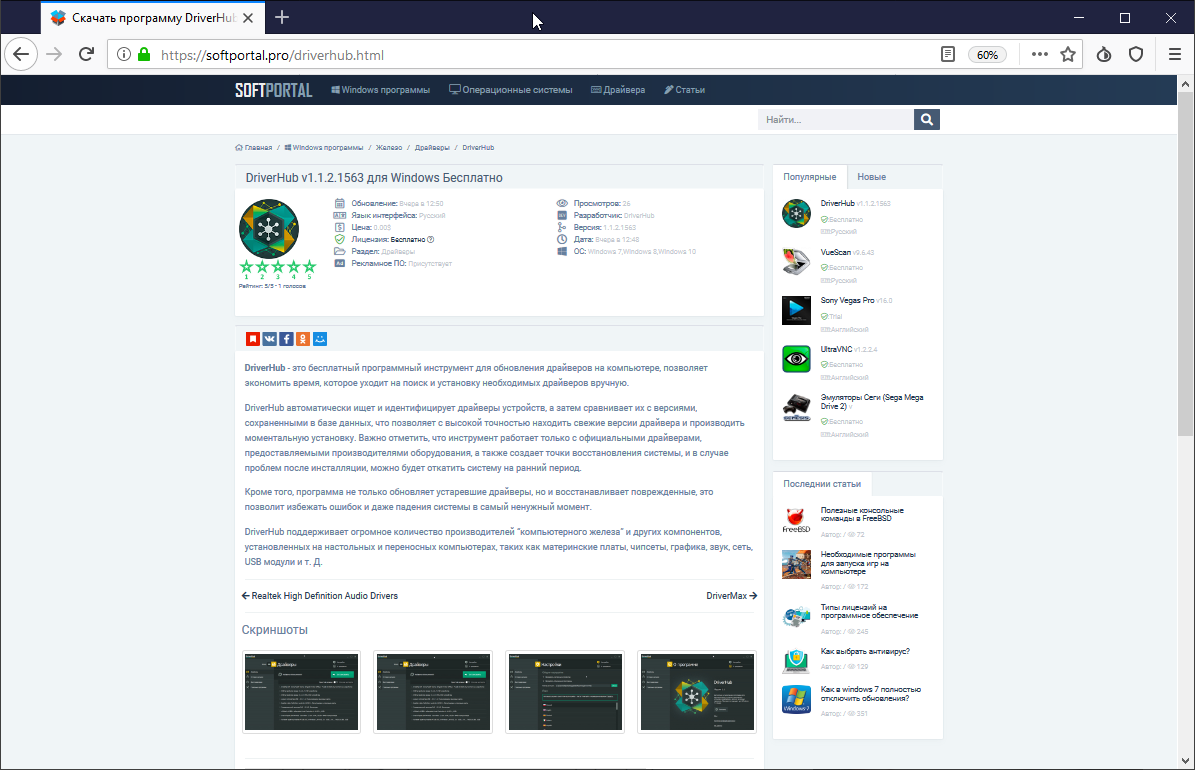The height and width of the screenshot is (770, 1195).
Task: Open a new browser tab
Action: pos(282,18)
